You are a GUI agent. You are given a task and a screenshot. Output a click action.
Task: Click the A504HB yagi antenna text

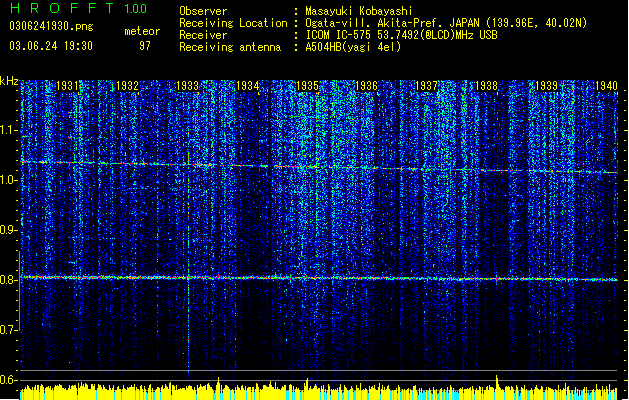(353, 47)
